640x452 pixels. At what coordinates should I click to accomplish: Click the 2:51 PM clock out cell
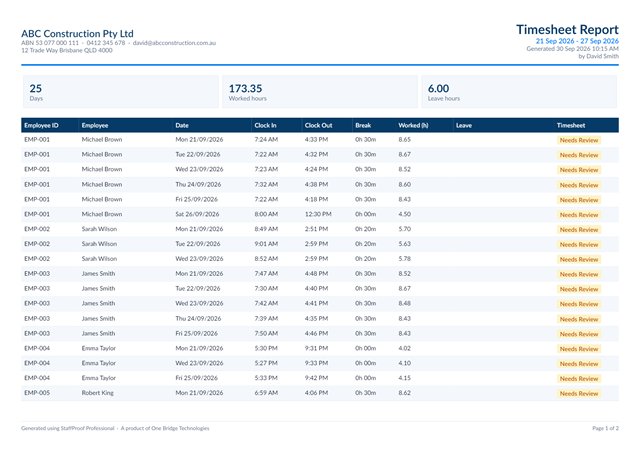(316, 229)
